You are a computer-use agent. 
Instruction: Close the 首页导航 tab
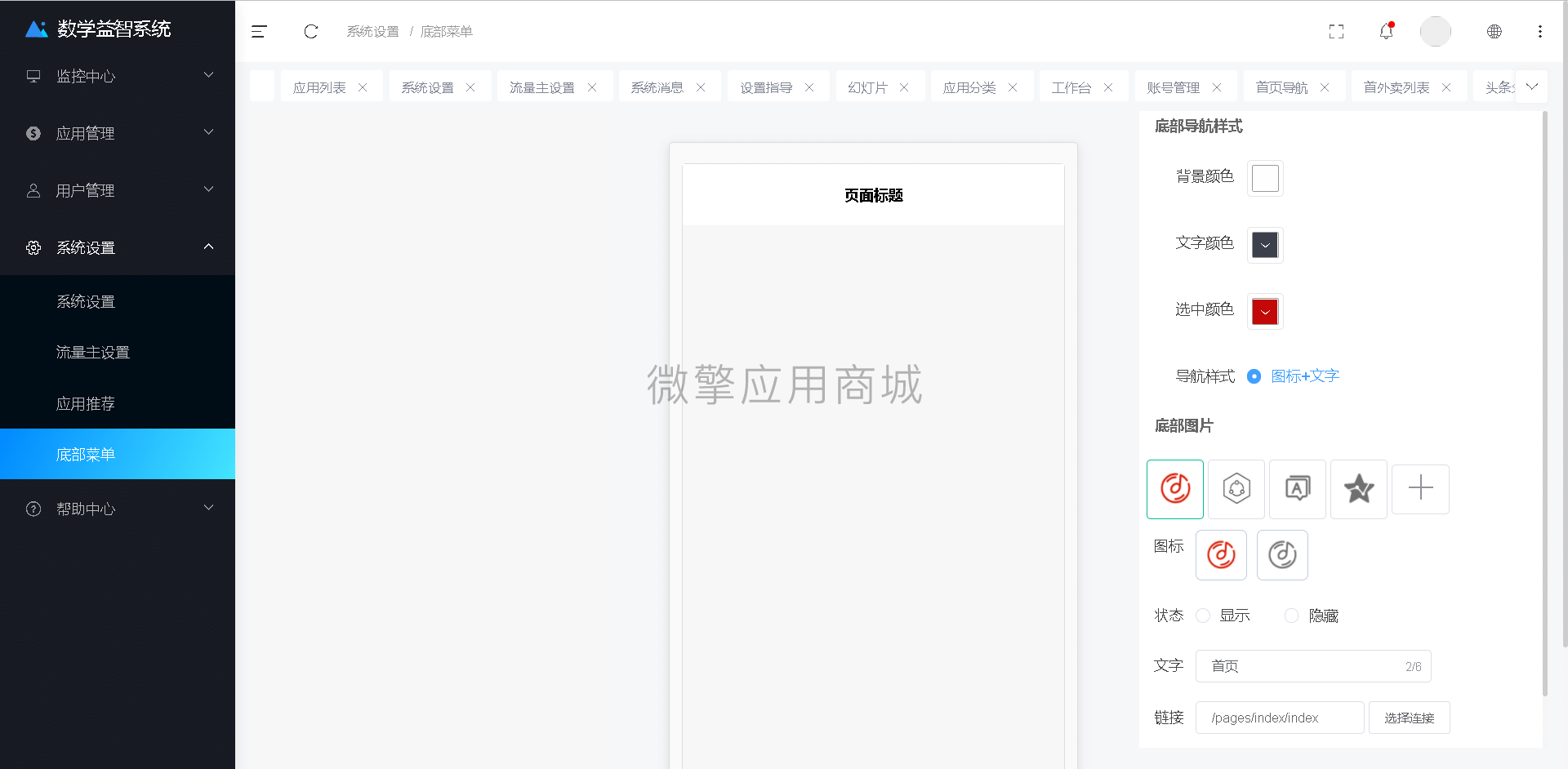1325,87
